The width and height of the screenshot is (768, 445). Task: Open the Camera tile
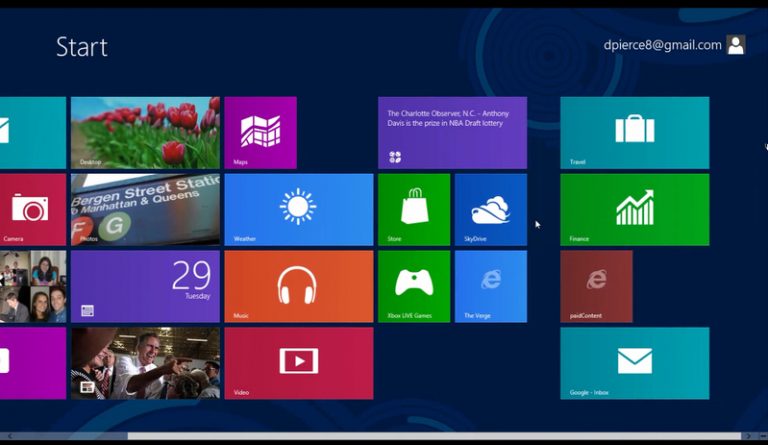[x=33, y=210]
